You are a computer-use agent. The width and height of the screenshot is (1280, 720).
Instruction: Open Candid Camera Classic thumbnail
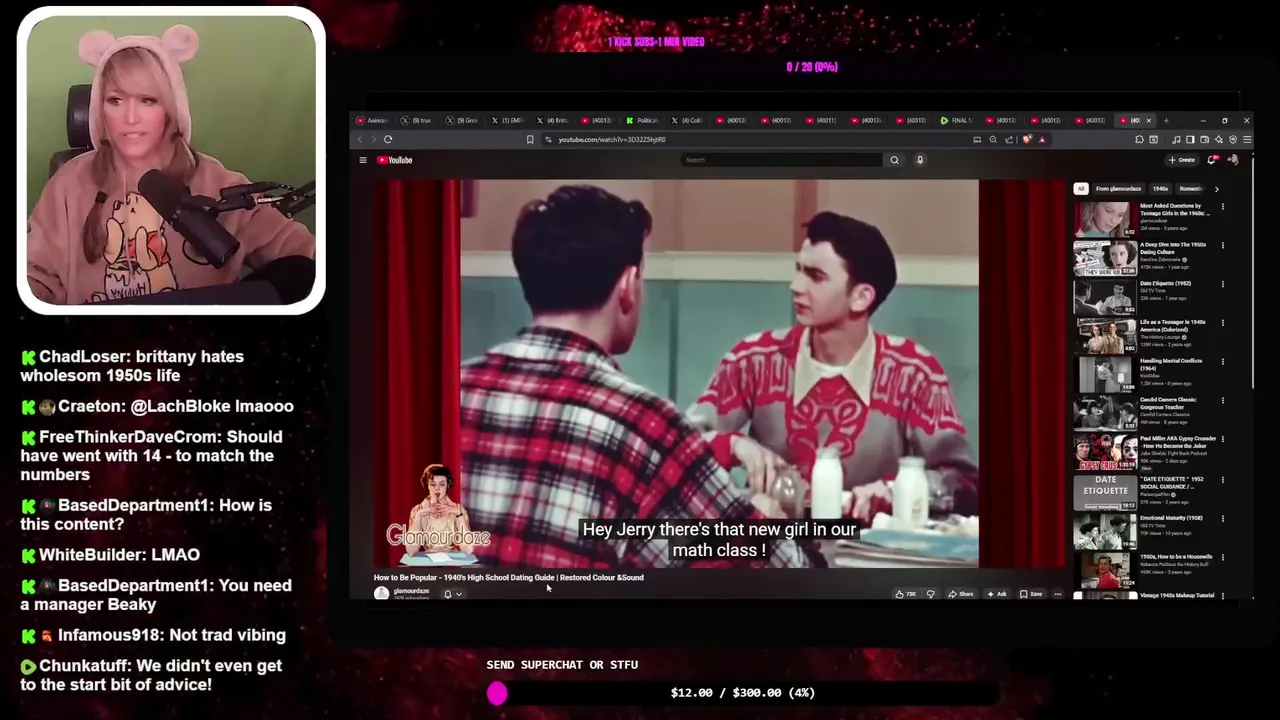tap(1104, 413)
